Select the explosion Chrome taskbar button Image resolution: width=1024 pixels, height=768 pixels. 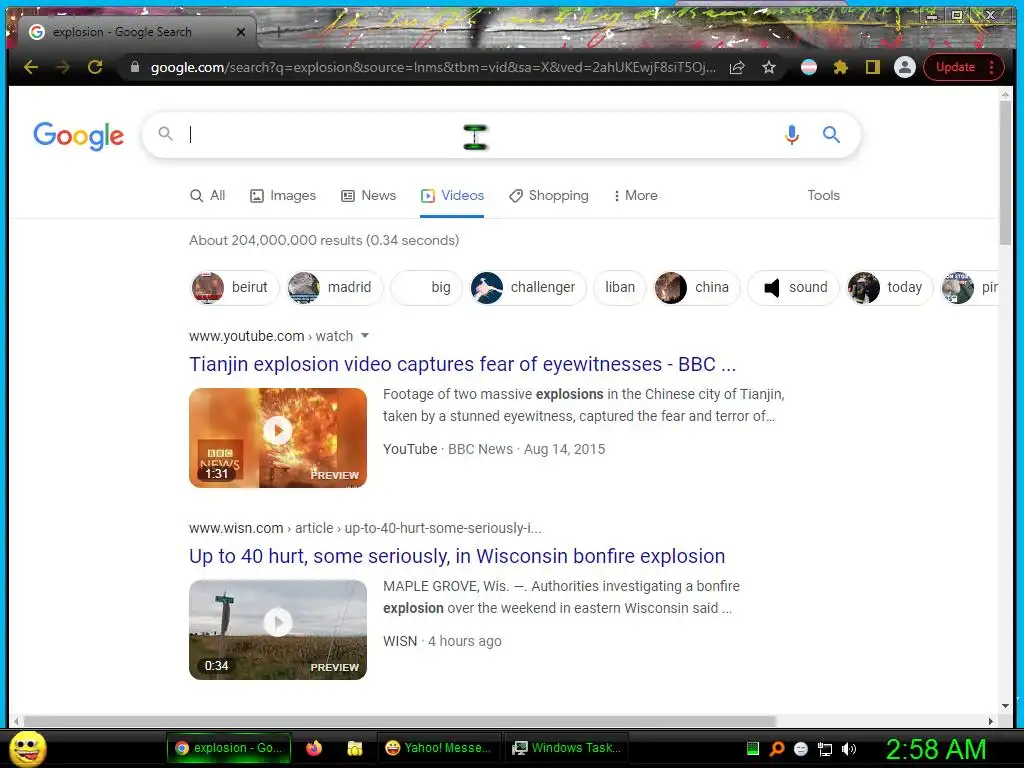229,748
